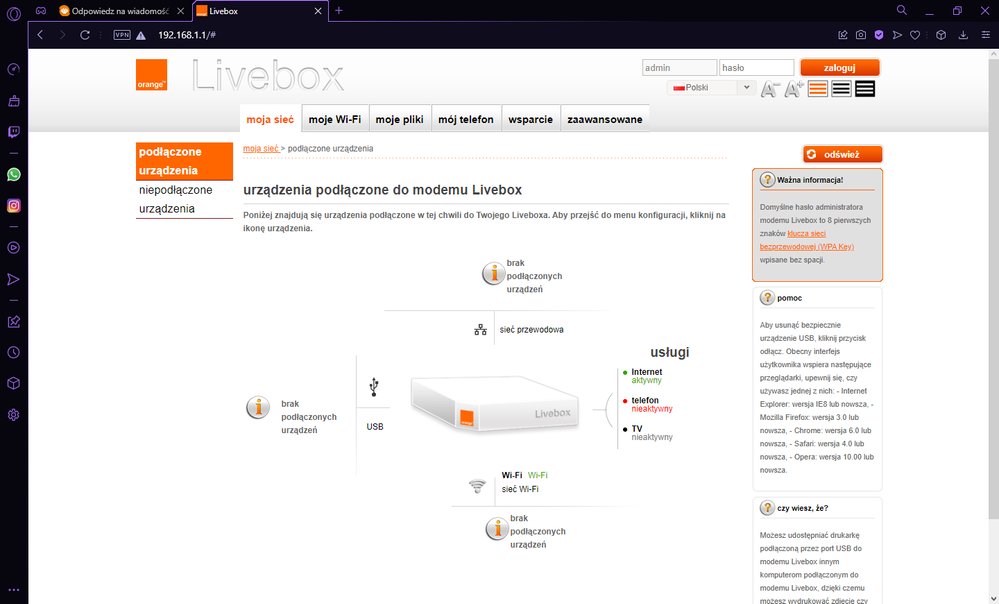The height and width of the screenshot is (604, 999).
Task: Click three-dots more options in sidebar
Action: coord(13,590)
